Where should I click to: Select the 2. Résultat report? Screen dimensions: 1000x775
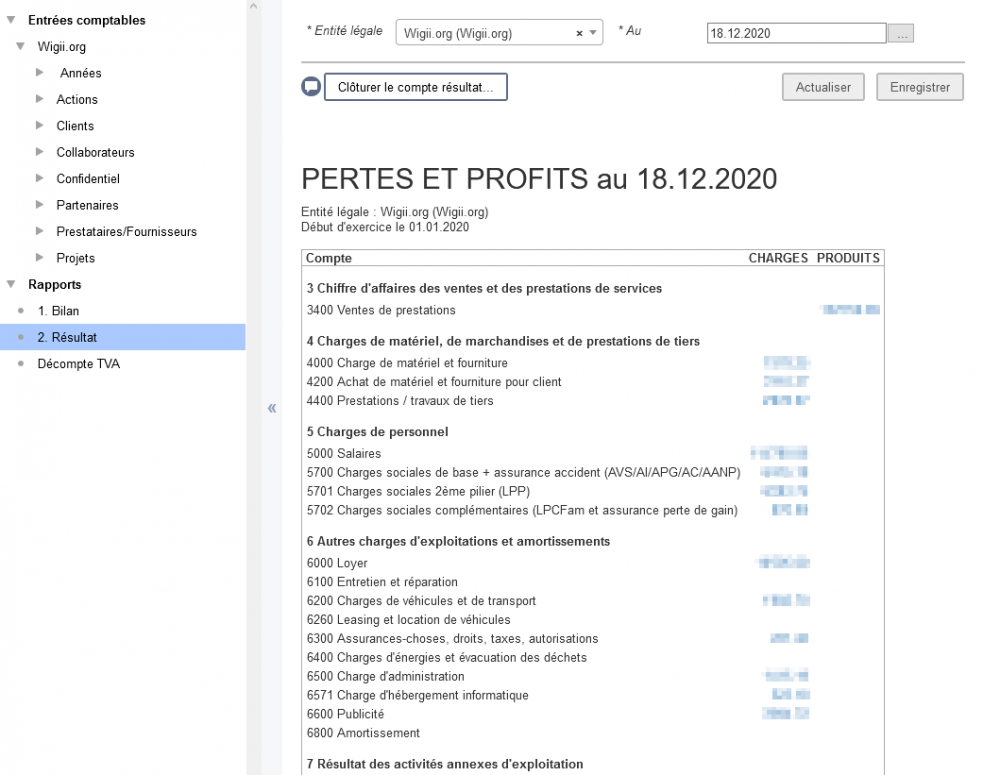(67, 338)
